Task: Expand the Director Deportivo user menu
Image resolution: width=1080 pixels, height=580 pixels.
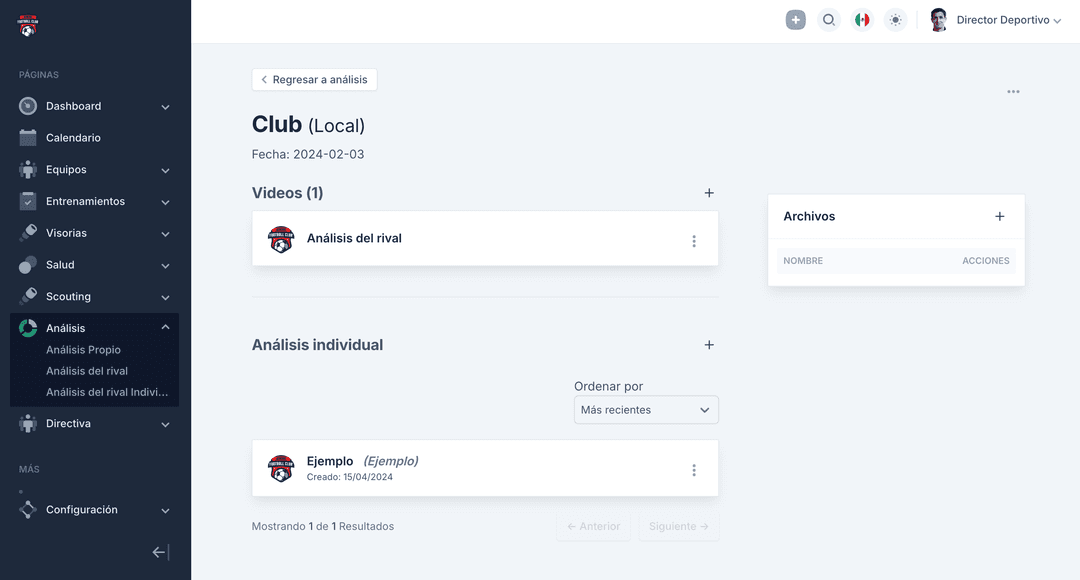Action: (x=1008, y=20)
